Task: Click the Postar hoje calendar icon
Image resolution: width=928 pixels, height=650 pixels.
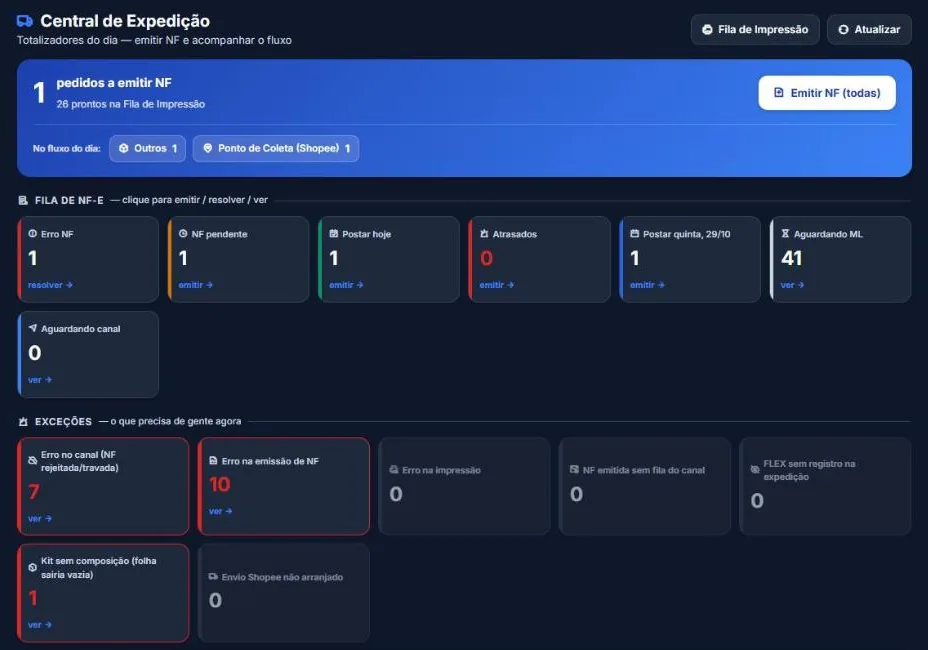Action: pyautogui.click(x=334, y=234)
